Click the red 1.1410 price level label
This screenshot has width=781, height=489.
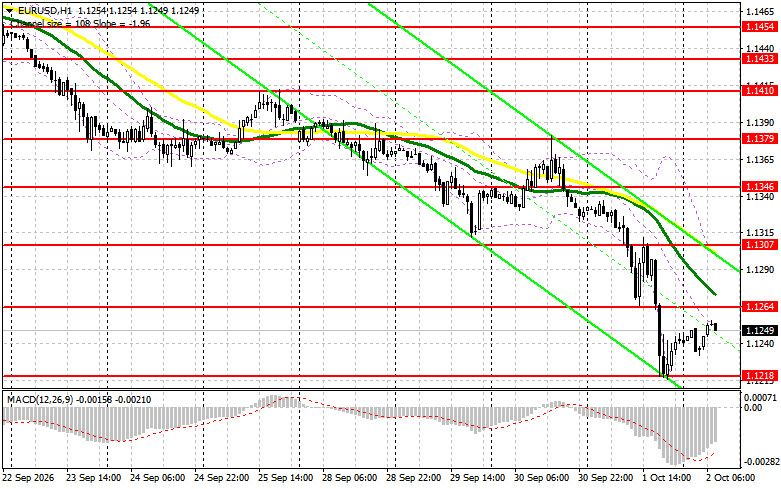tap(759, 91)
